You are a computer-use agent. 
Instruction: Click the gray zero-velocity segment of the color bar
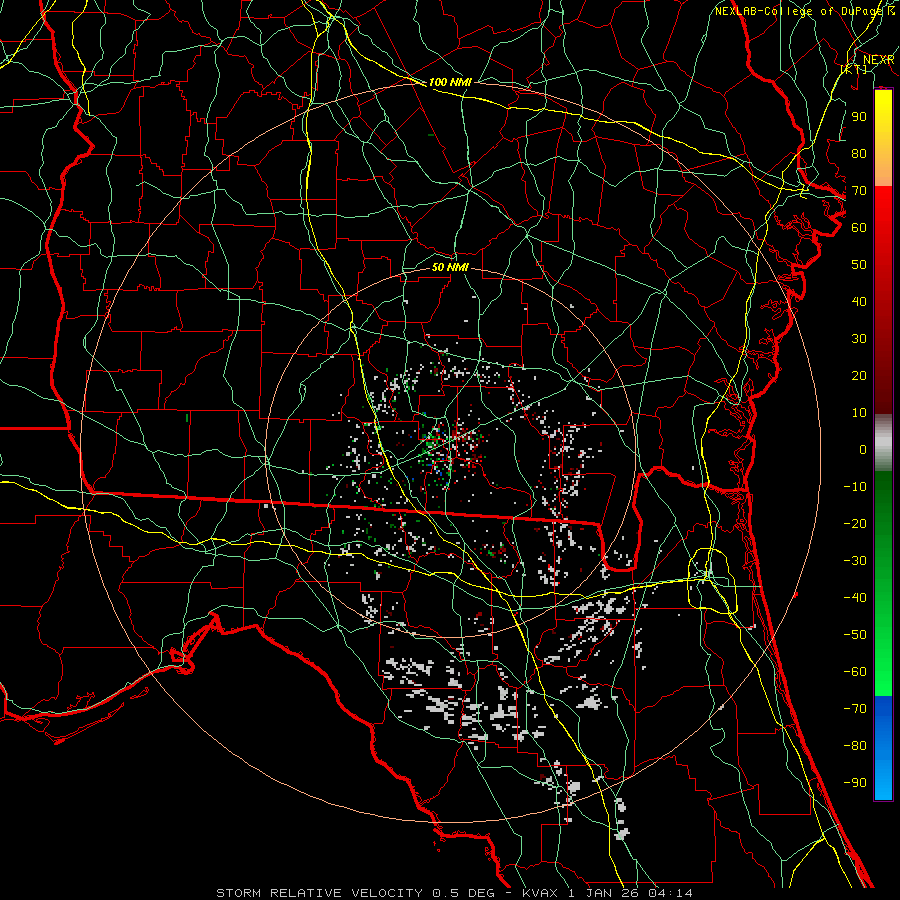(x=883, y=443)
